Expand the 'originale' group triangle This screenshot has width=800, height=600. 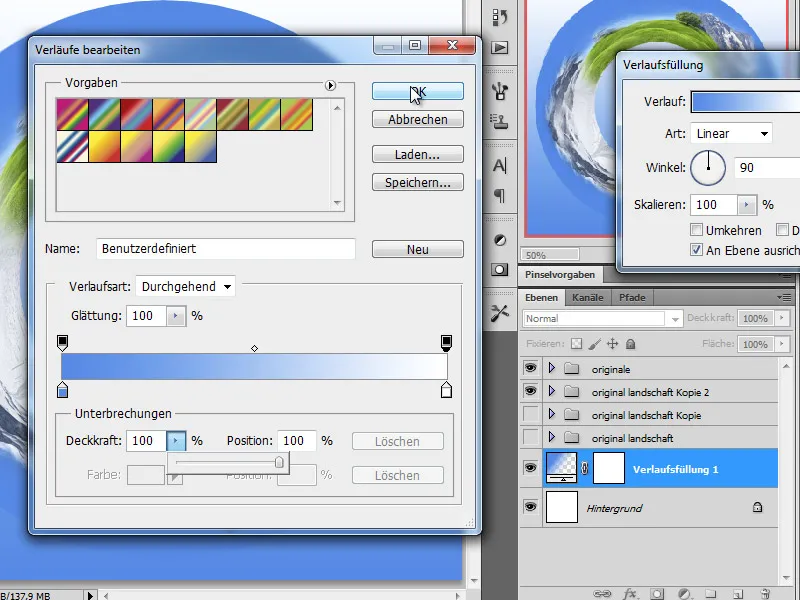point(552,368)
